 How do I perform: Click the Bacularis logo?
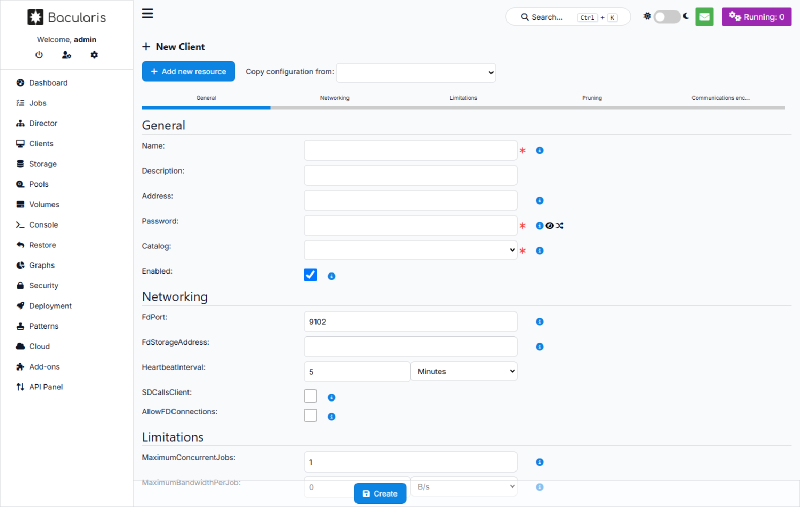[x=66, y=17]
